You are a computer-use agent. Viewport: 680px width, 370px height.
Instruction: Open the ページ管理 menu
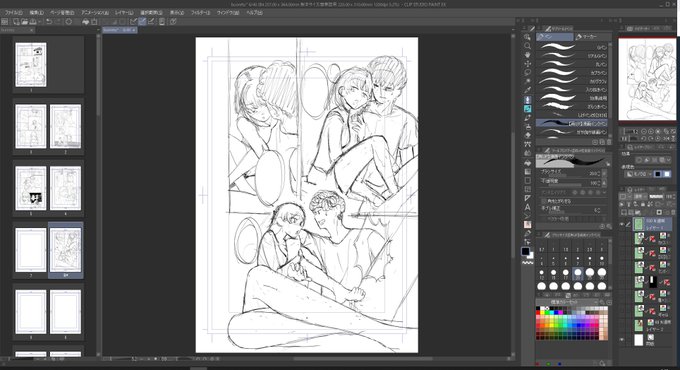pyautogui.click(x=62, y=13)
